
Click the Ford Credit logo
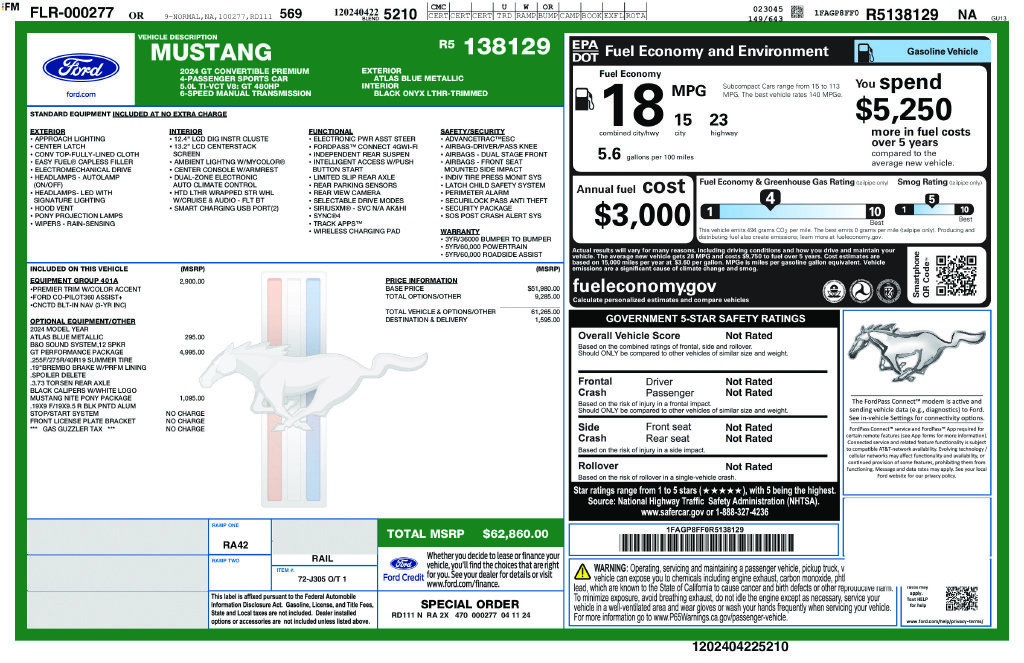click(x=403, y=569)
